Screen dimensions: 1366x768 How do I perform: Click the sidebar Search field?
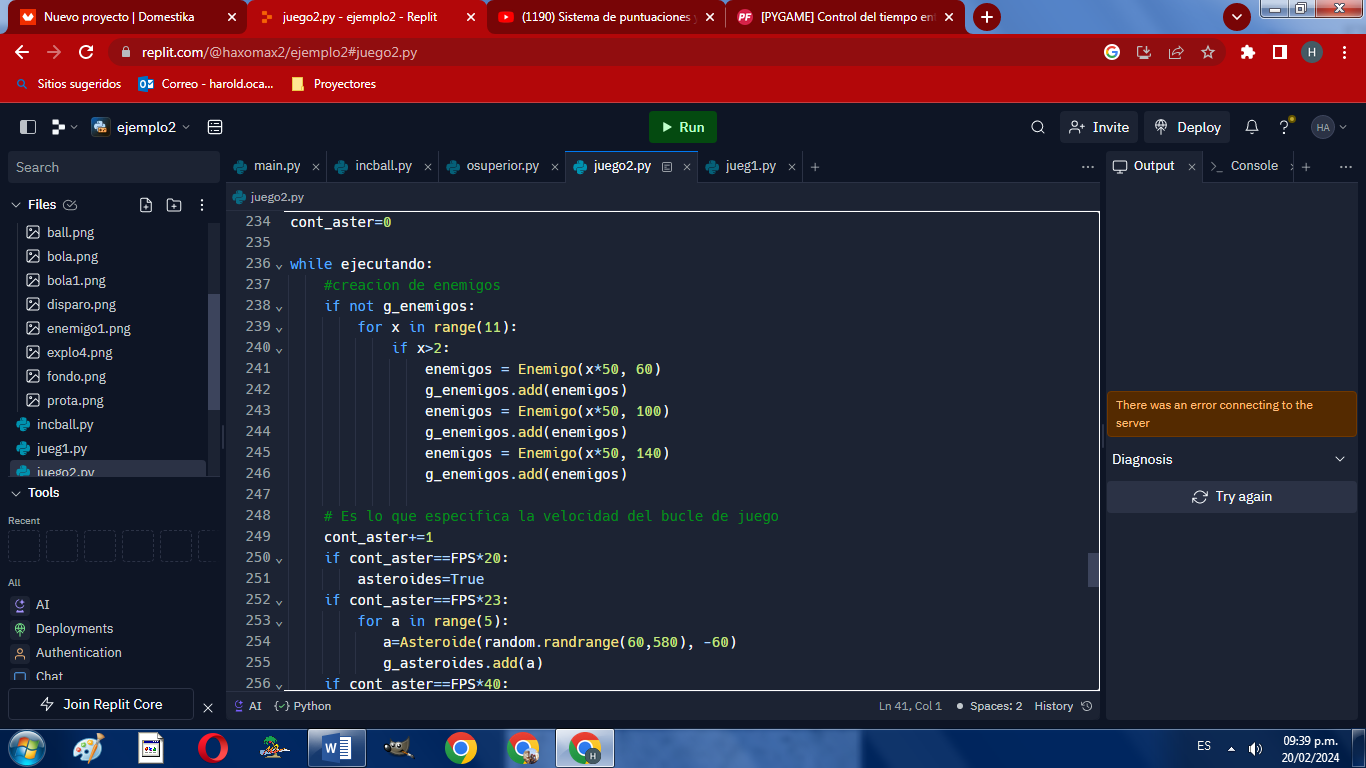[113, 167]
